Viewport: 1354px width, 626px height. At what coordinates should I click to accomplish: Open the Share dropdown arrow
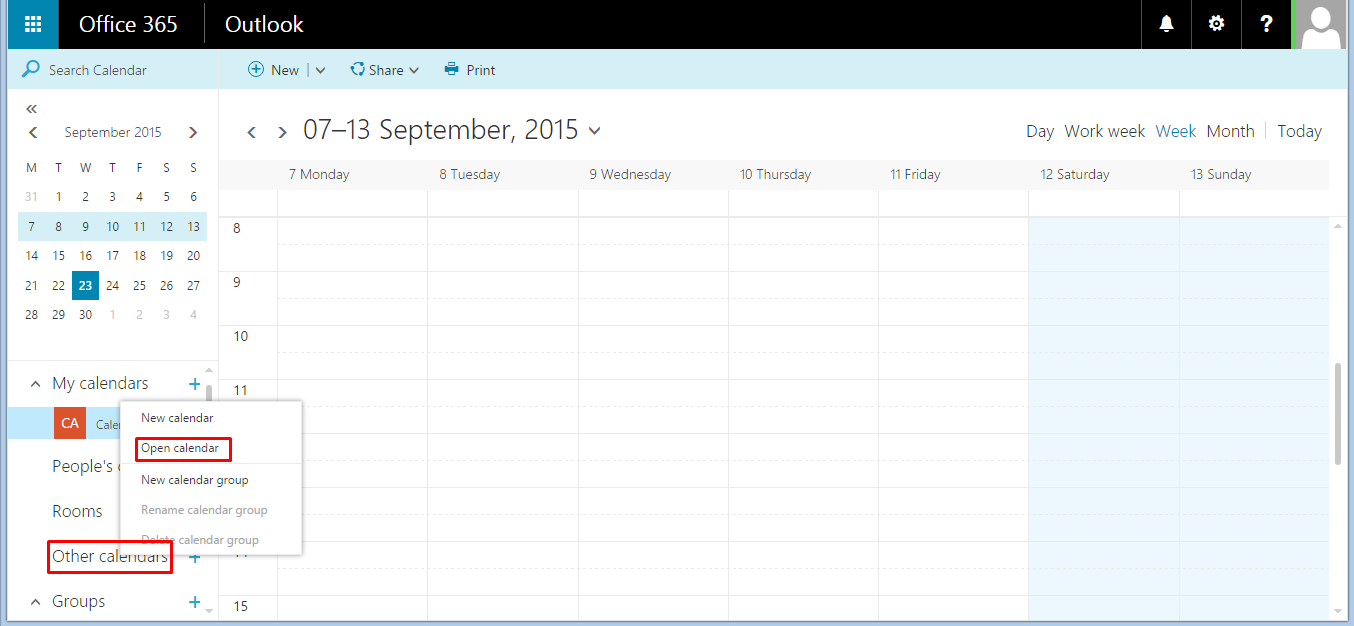(x=414, y=70)
